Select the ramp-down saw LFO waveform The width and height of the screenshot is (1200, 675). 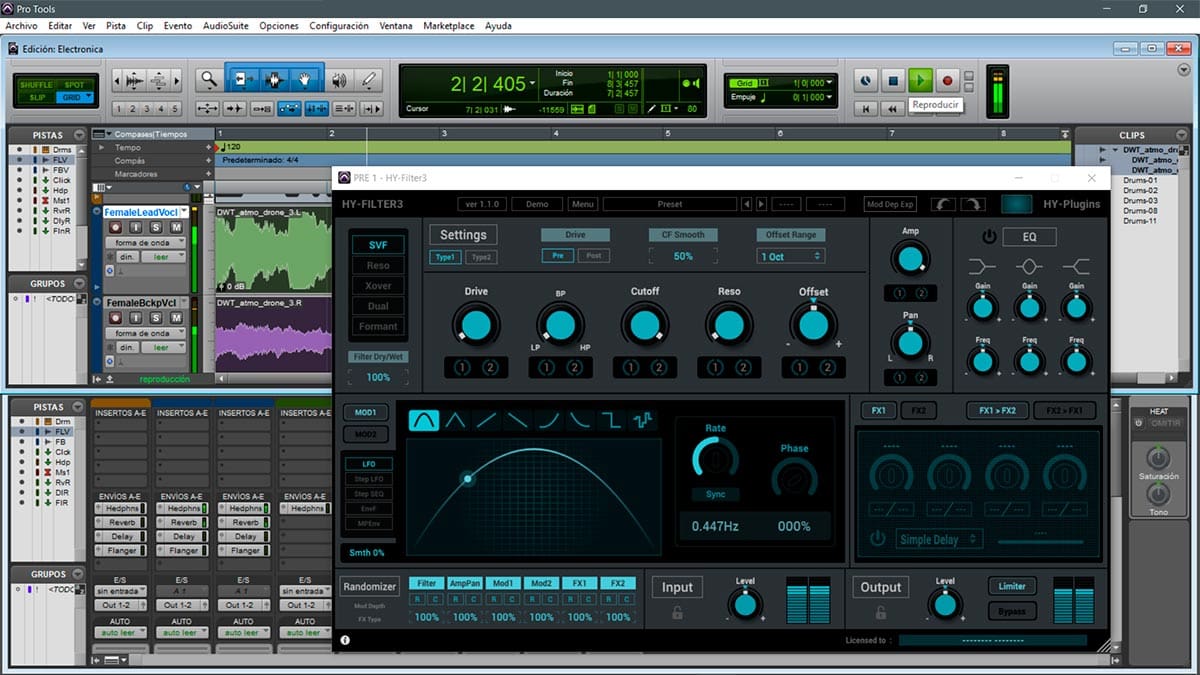(x=517, y=421)
